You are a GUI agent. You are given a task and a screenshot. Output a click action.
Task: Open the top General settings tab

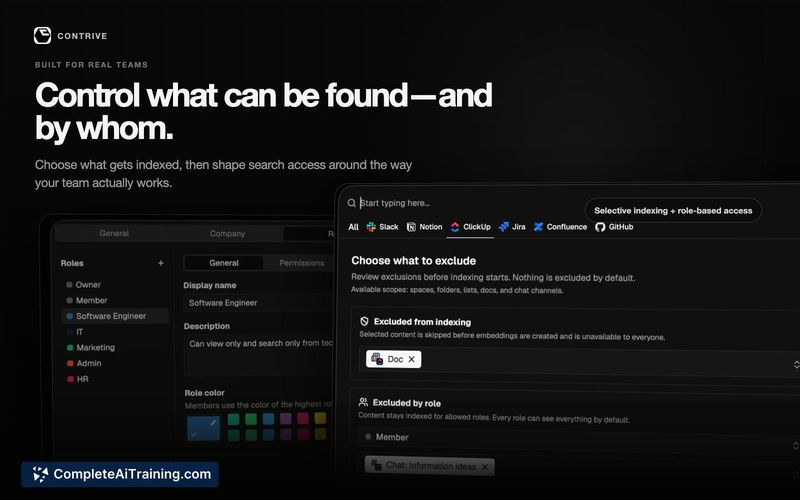tap(114, 233)
